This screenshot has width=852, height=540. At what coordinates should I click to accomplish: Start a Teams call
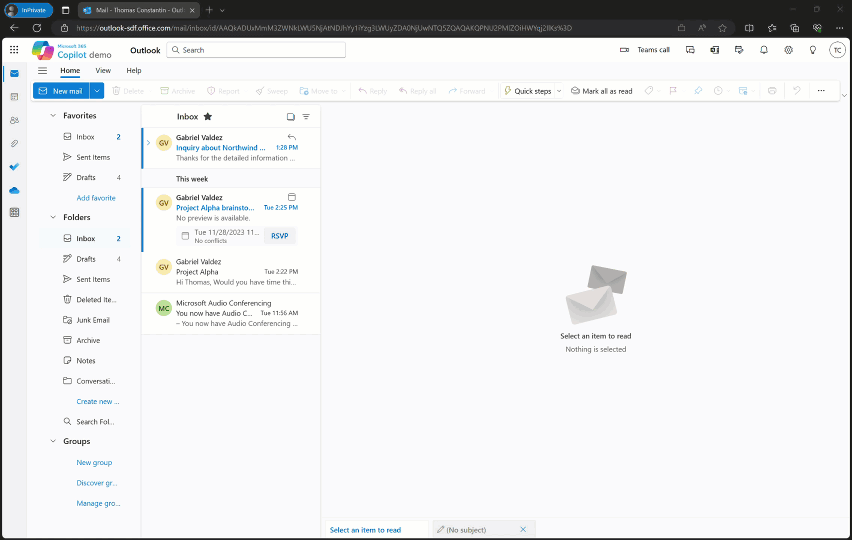(x=645, y=50)
